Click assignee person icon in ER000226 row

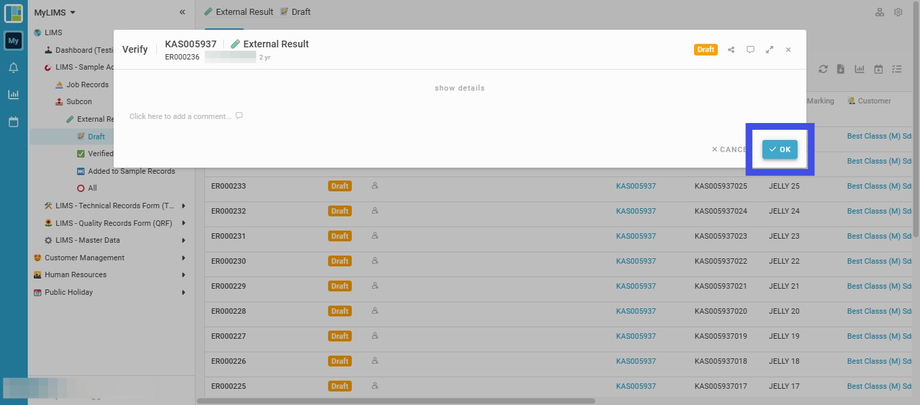point(374,360)
